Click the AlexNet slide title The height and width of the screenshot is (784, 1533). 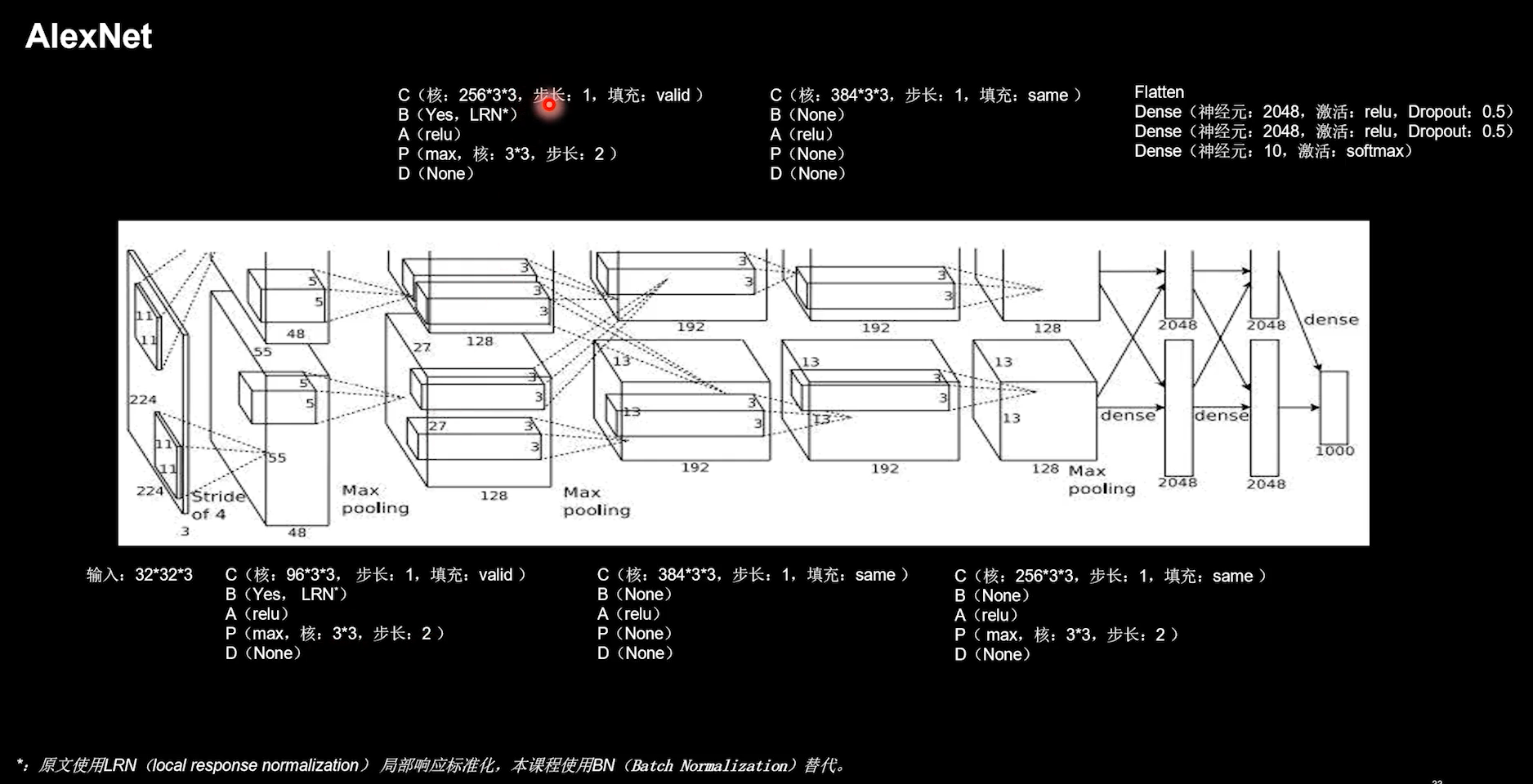coord(88,36)
